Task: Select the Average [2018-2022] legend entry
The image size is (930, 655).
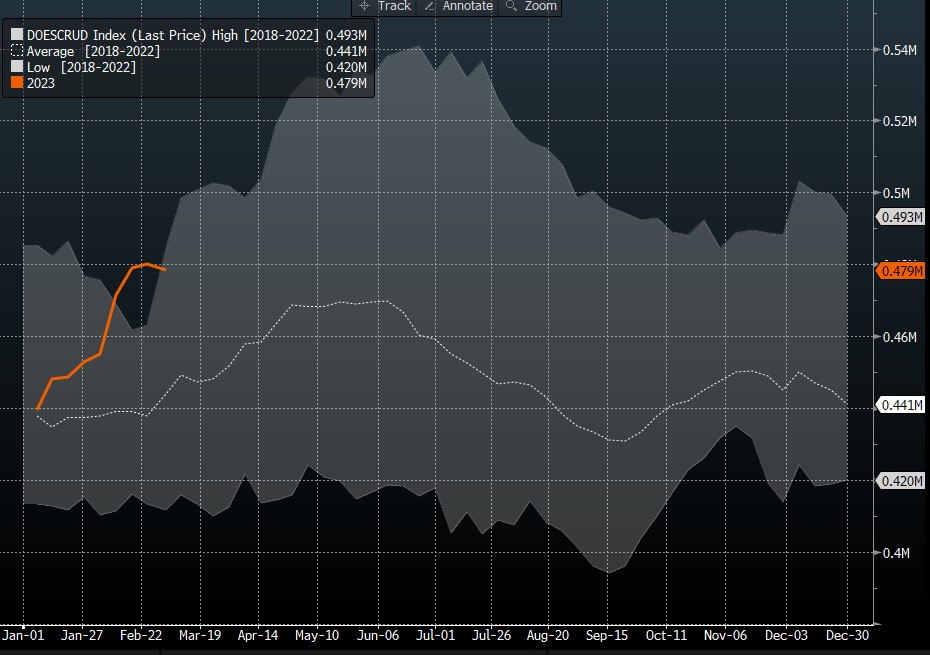Action: click(x=91, y=51)
